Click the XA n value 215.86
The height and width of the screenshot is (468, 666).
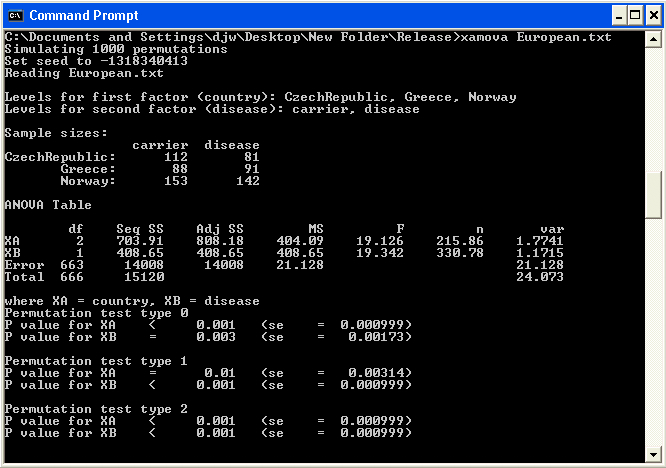460,241
